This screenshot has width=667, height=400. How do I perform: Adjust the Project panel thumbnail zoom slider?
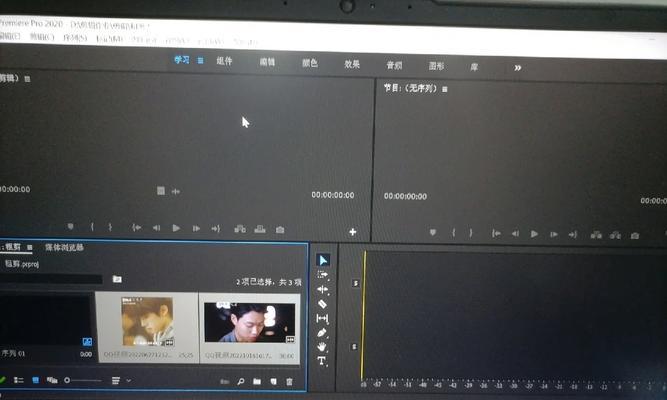tap(83, 380)
